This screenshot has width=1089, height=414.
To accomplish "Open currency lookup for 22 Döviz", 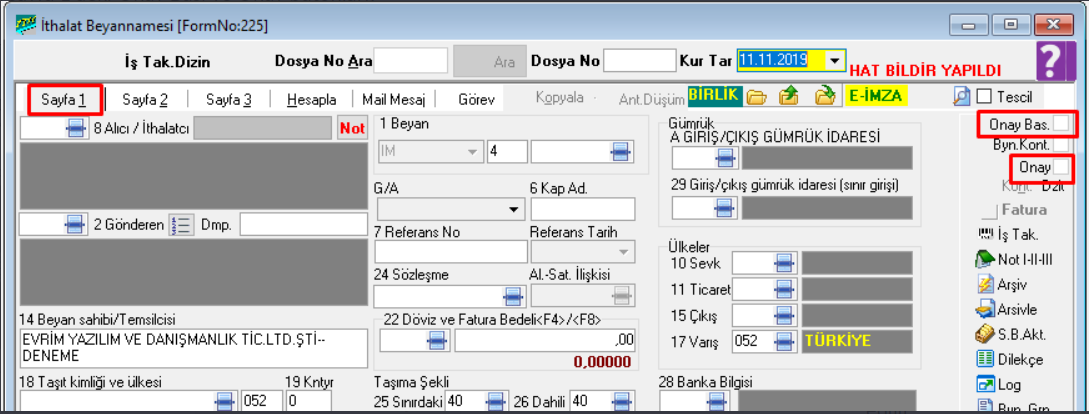I will [x=438, y=340].
